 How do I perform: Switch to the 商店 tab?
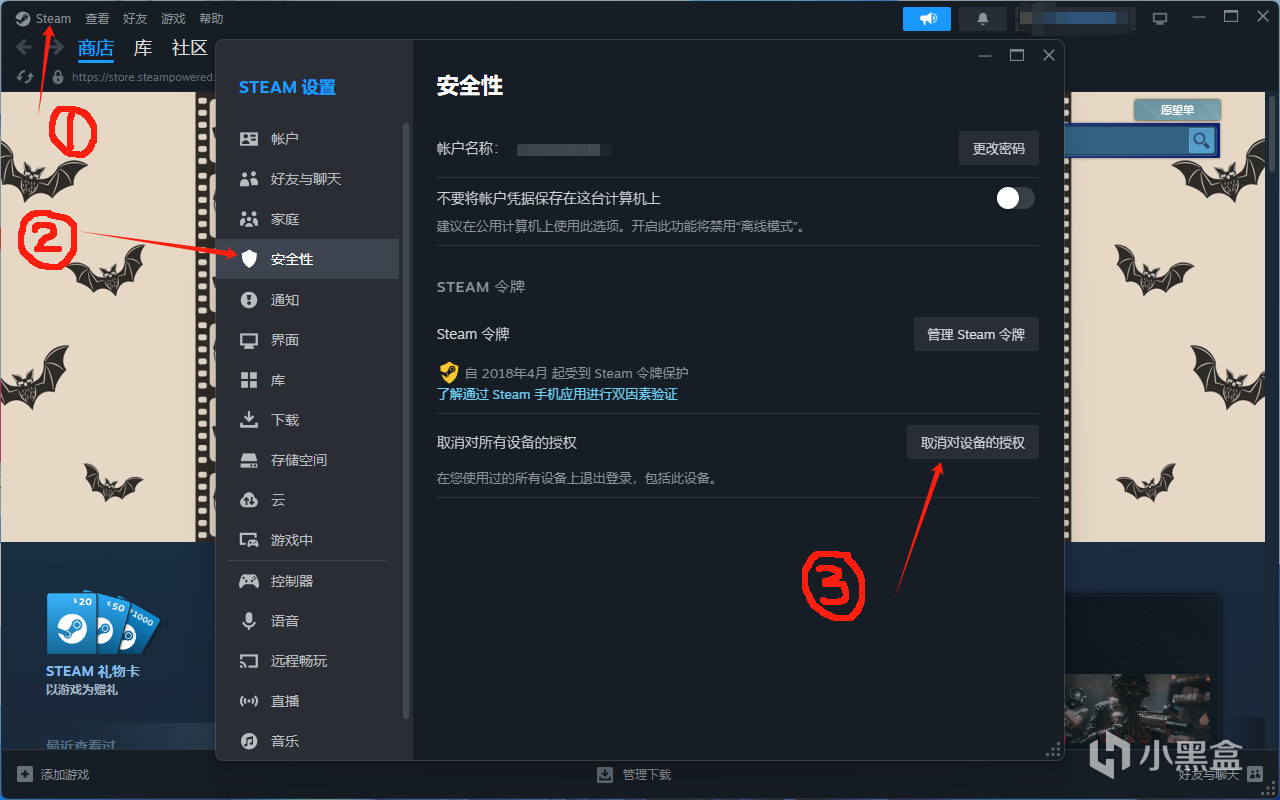click(x=96, y=48)
